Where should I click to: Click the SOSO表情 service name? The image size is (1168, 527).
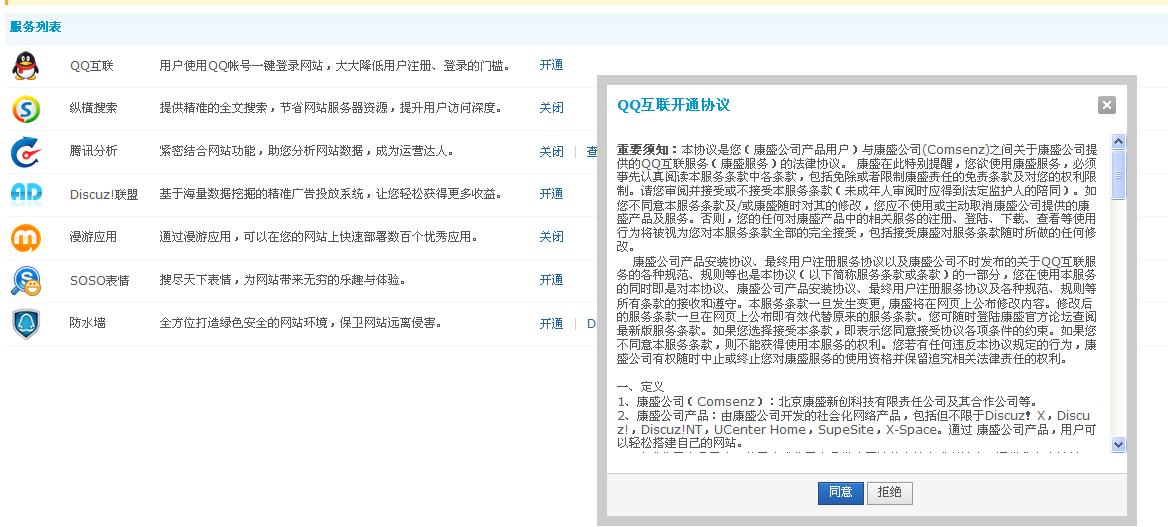100,281
